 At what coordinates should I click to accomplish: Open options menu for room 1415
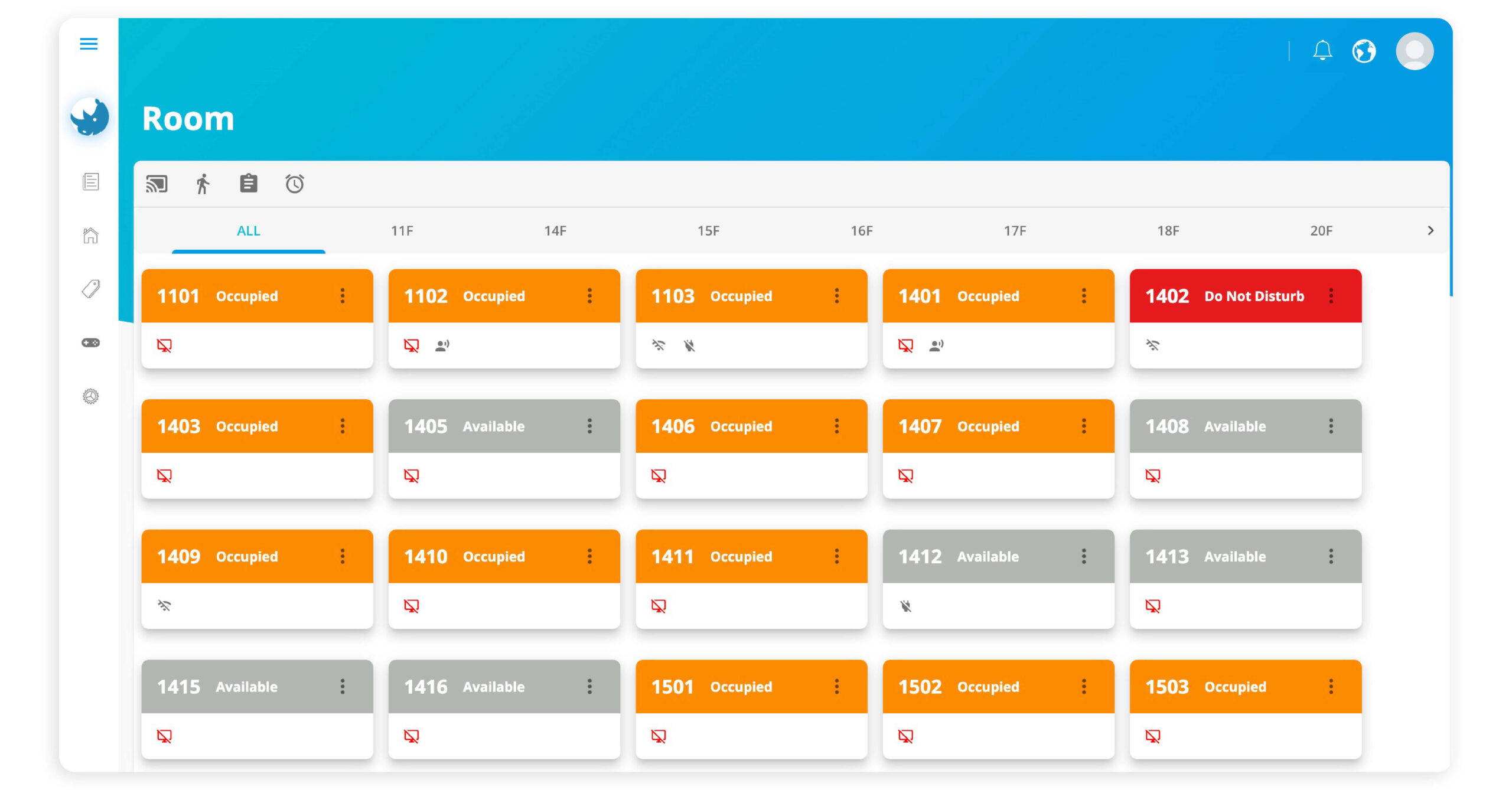click(343, 687)
